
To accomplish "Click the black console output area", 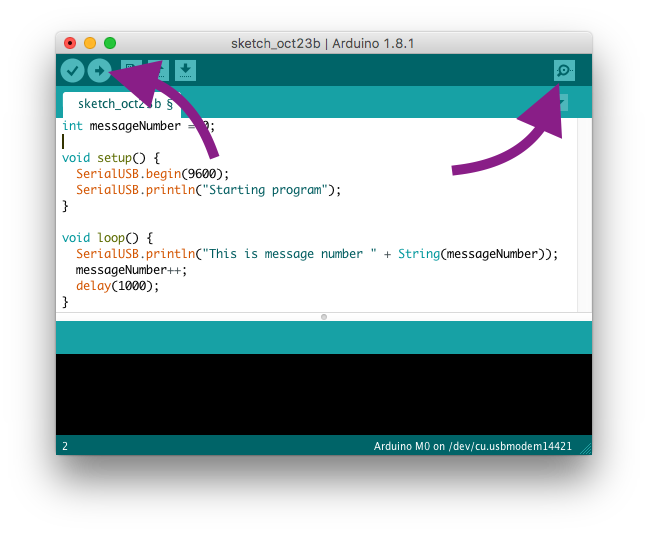I will coord(324,394).
